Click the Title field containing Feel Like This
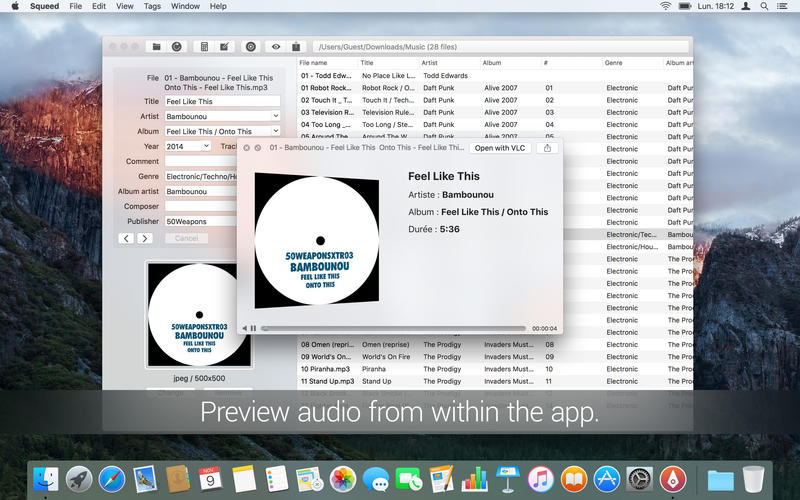800x500 pixels. pos(222,101)
